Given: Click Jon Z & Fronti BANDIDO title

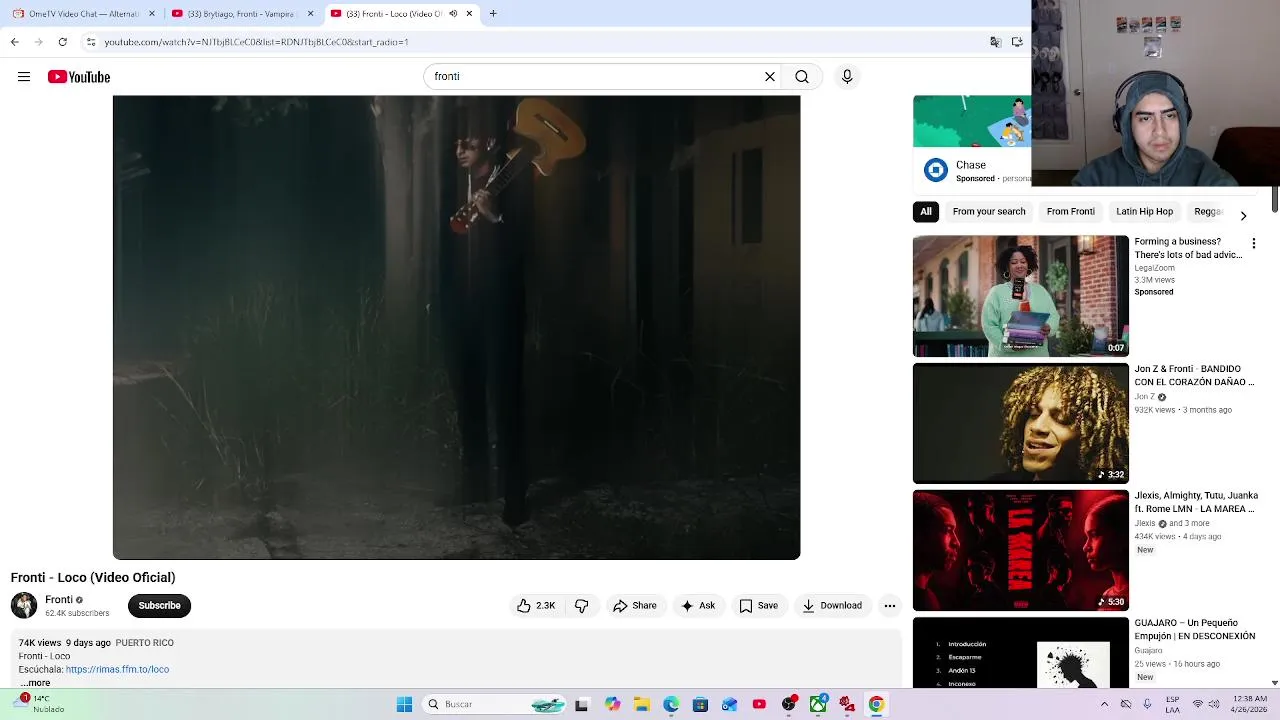Looking at the screenshot, I should coord(1194,375).
